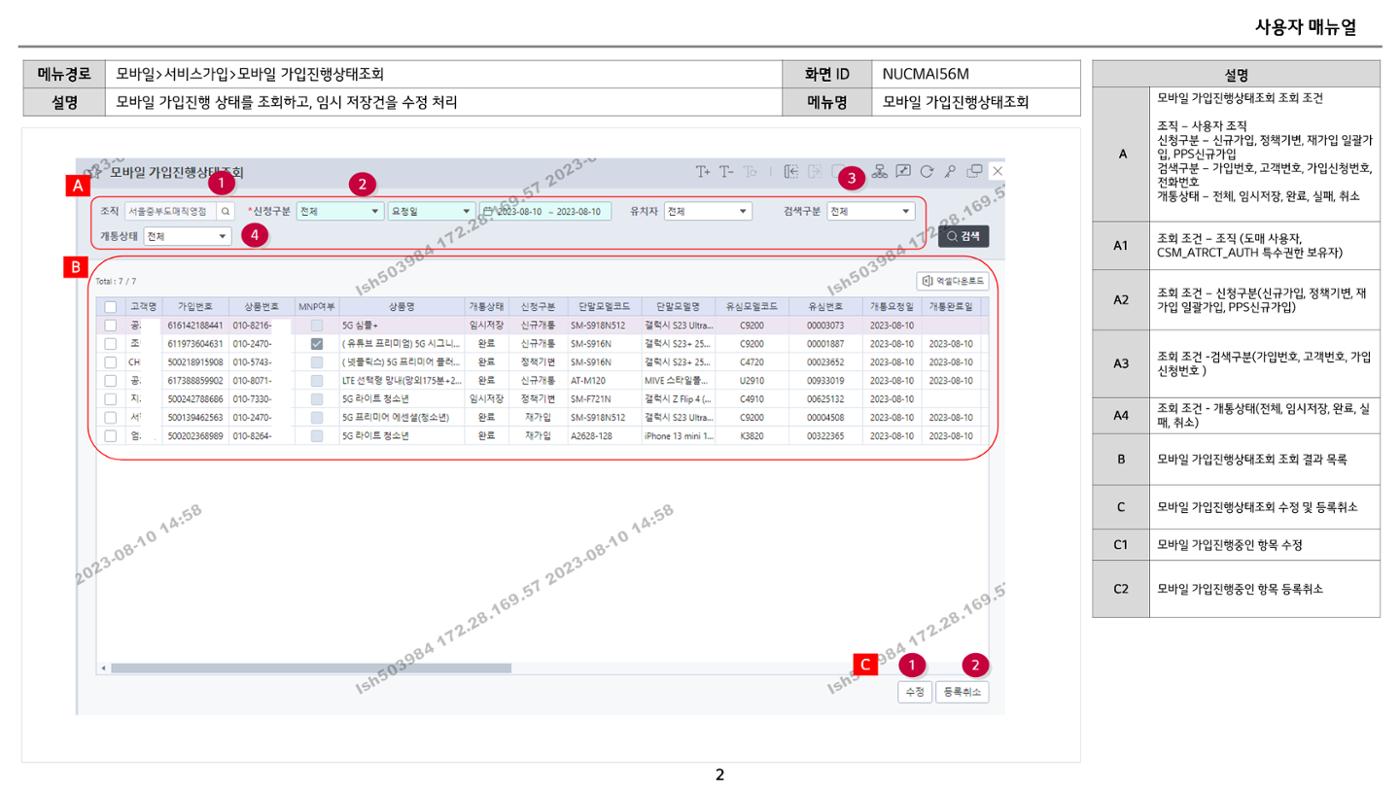Viewport: 1400px width, 788px height.
Task: Select the row checkbox for 500218915908
Action: click(x=111, y=362)
